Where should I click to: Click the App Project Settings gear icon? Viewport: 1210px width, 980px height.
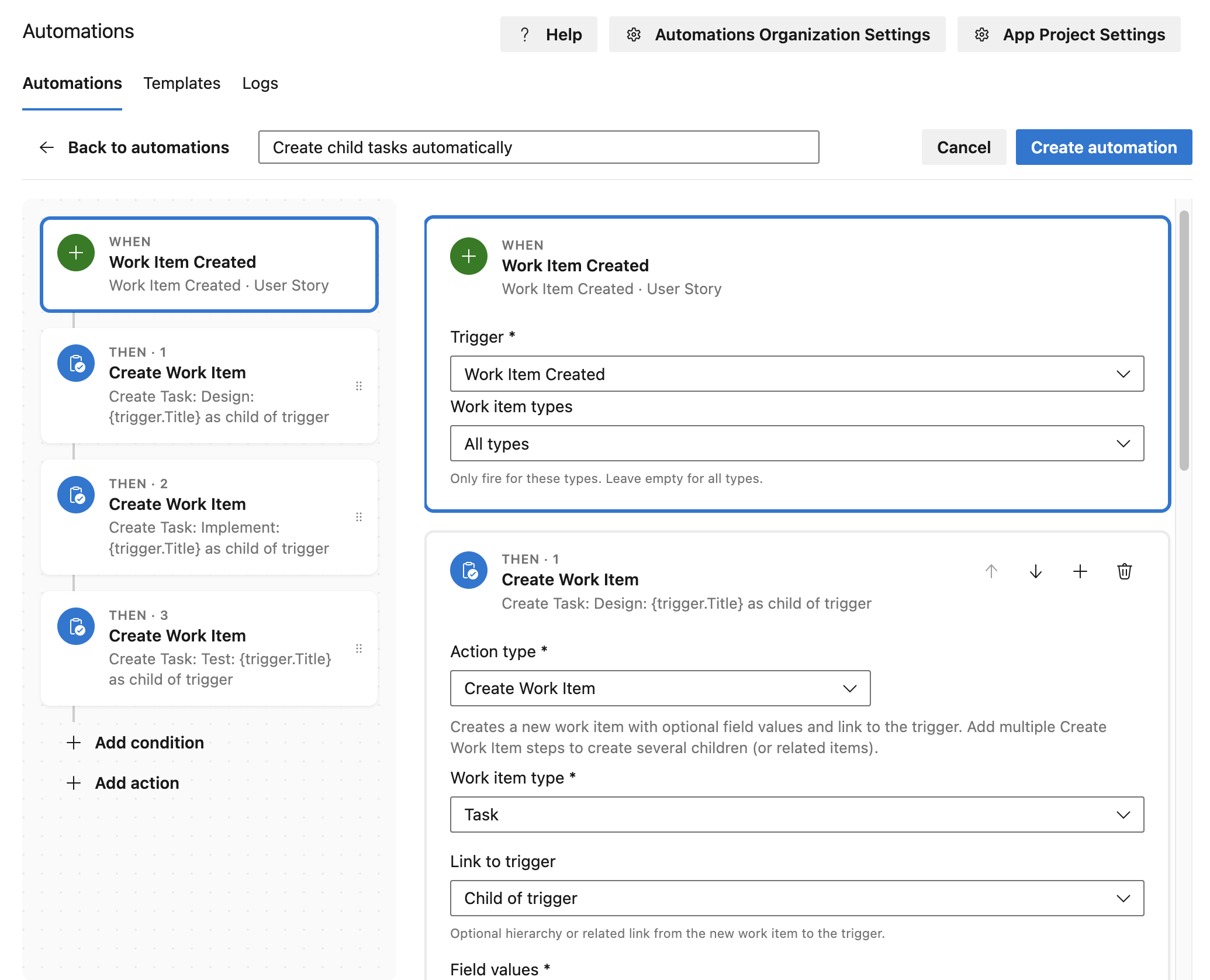[981, 34]
